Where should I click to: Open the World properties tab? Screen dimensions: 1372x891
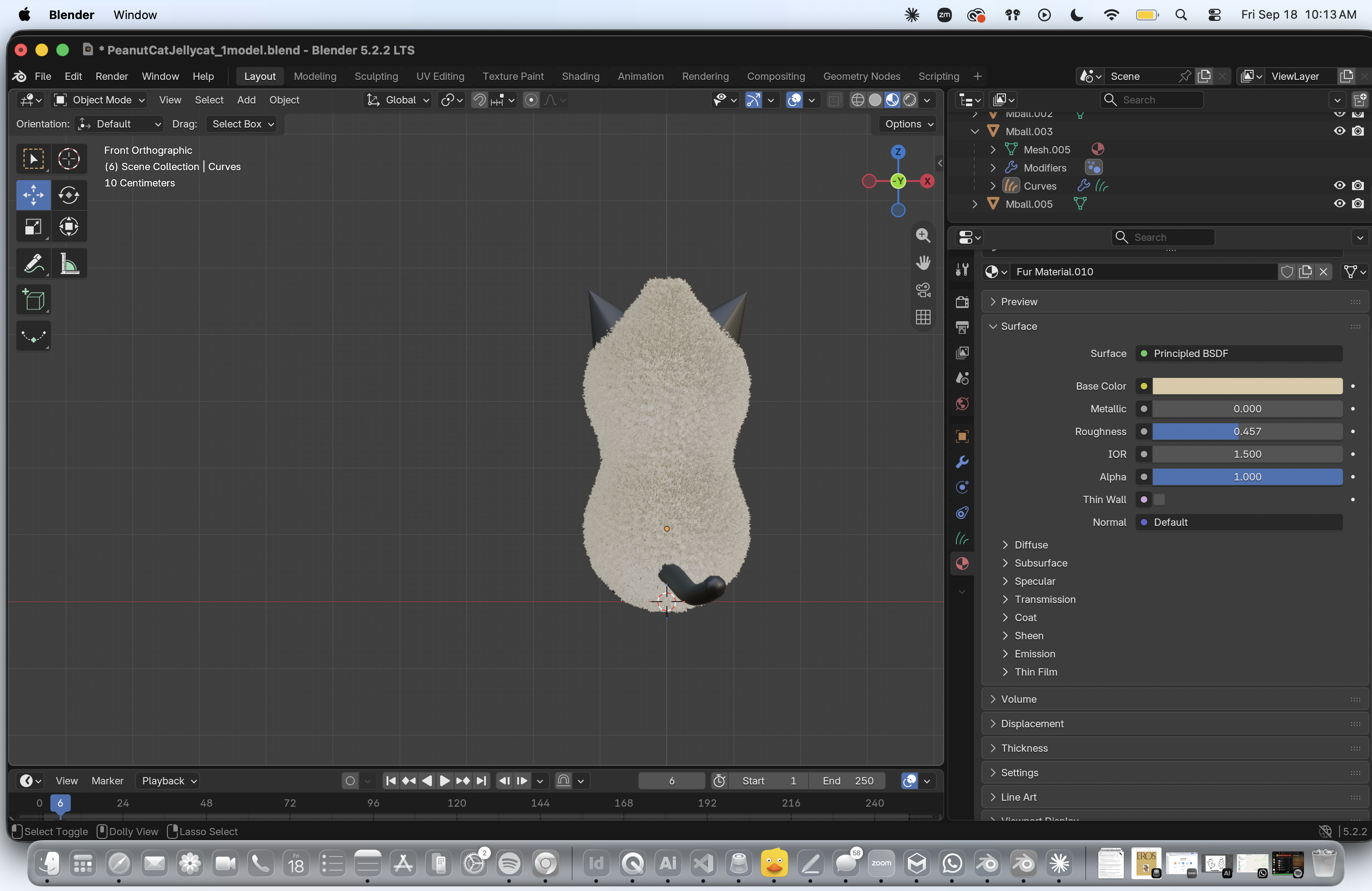(962, 403)
